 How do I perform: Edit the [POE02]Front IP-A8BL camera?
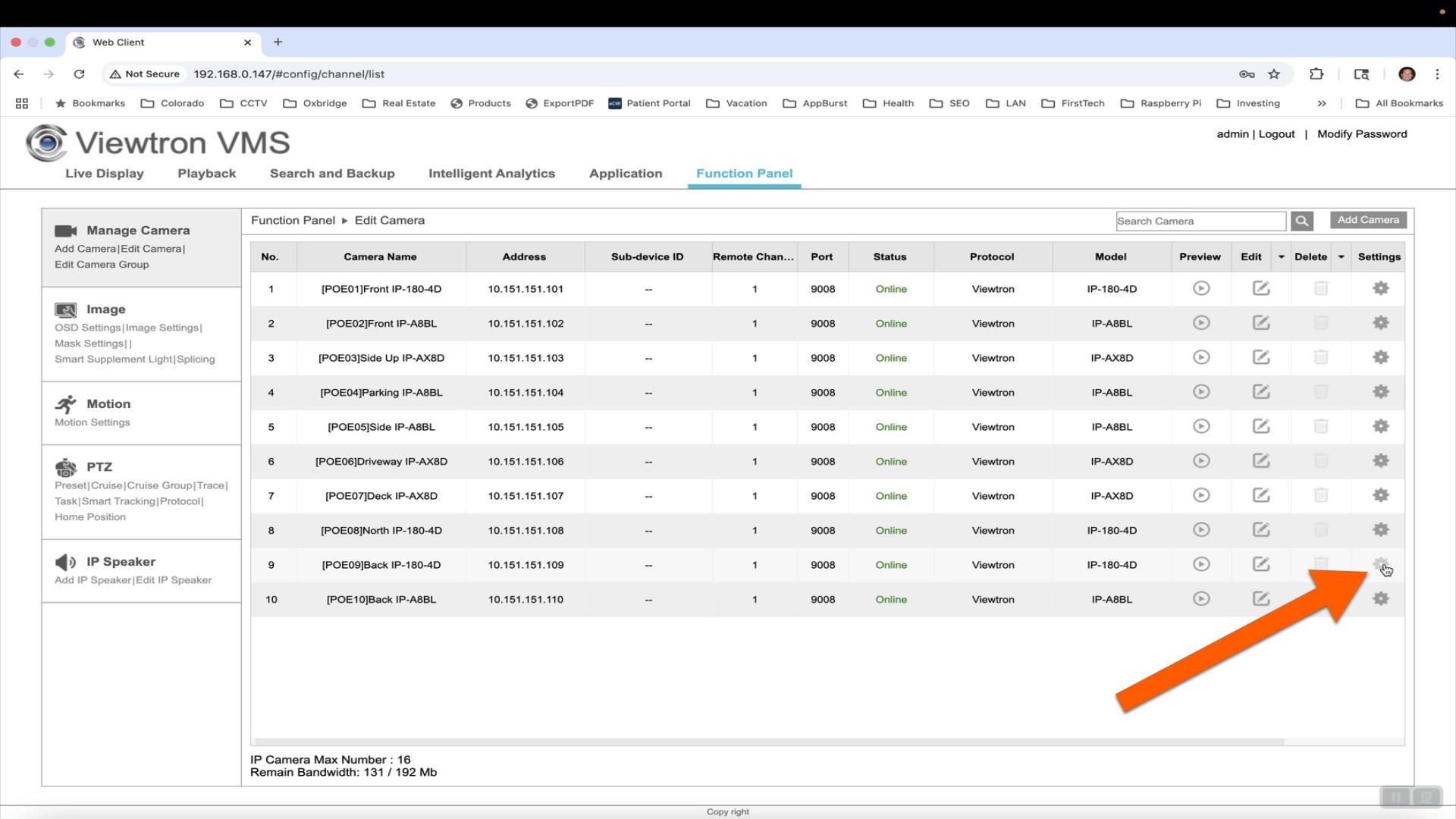(x=1260, y=323)
